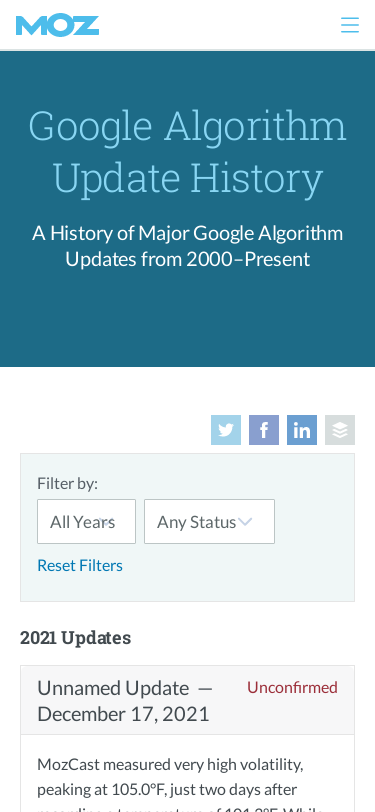The width and height of the screenshot is (375, 812).
Task: Click the 2021 Updates section heading
Action: [76, 637]
